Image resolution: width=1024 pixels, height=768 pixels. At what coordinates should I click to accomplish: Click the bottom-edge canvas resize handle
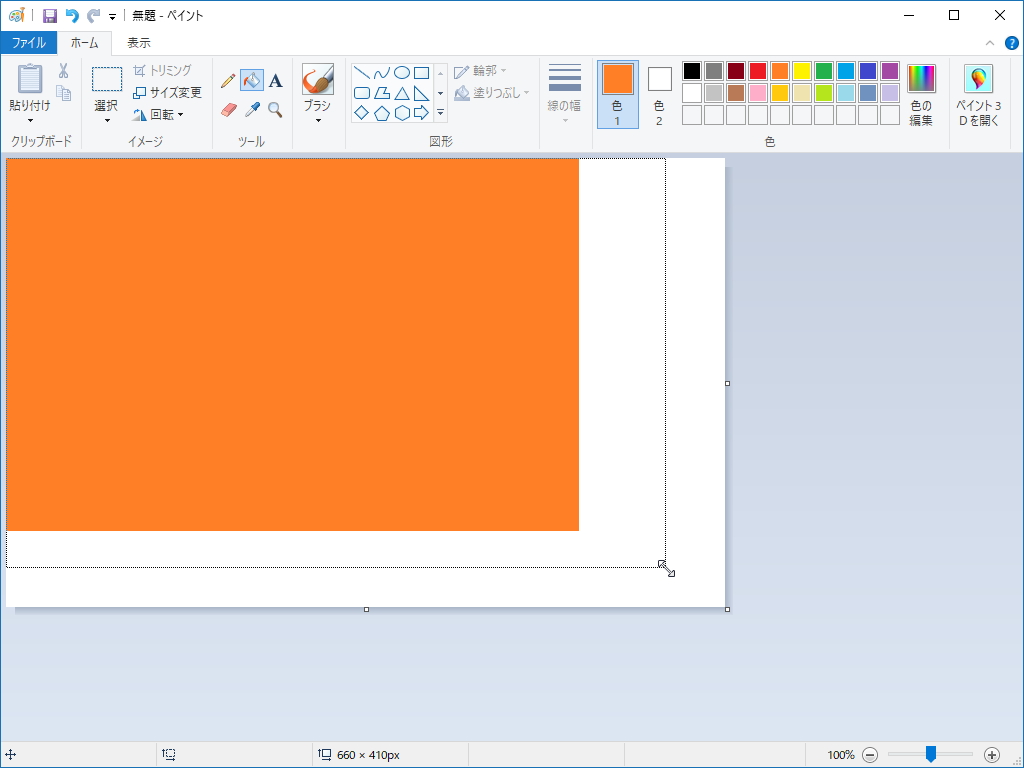pyautogui.click(x=366, y=609)
